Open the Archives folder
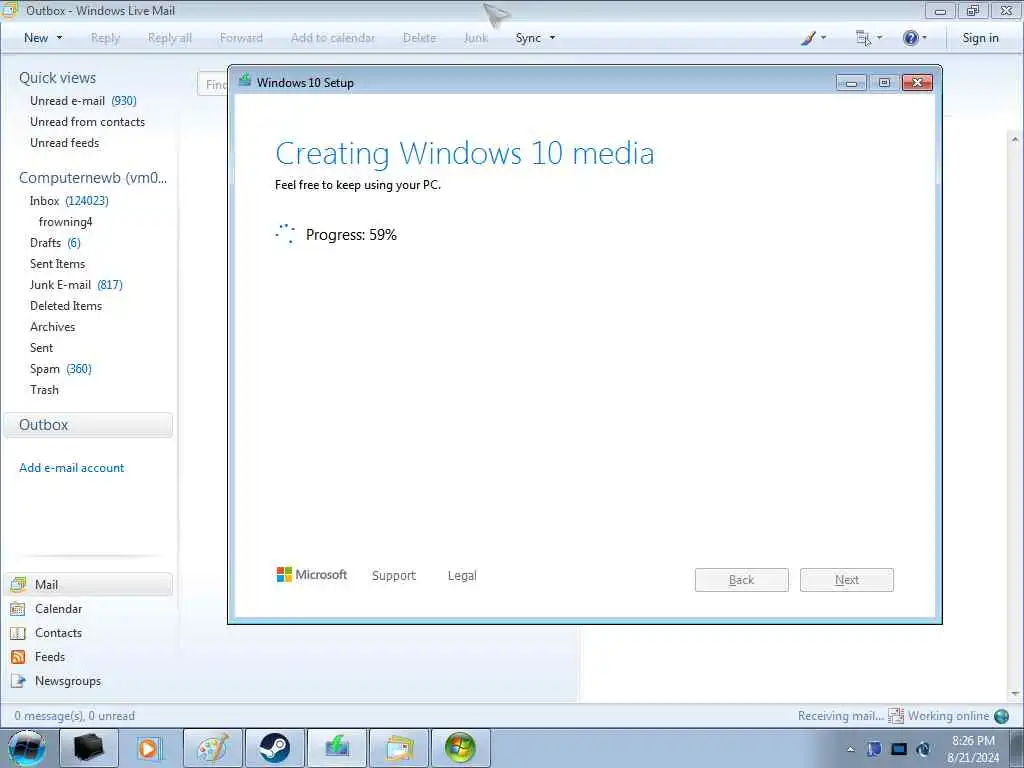The width and height of the screenshot is (1024, 768). pos(52,327)
